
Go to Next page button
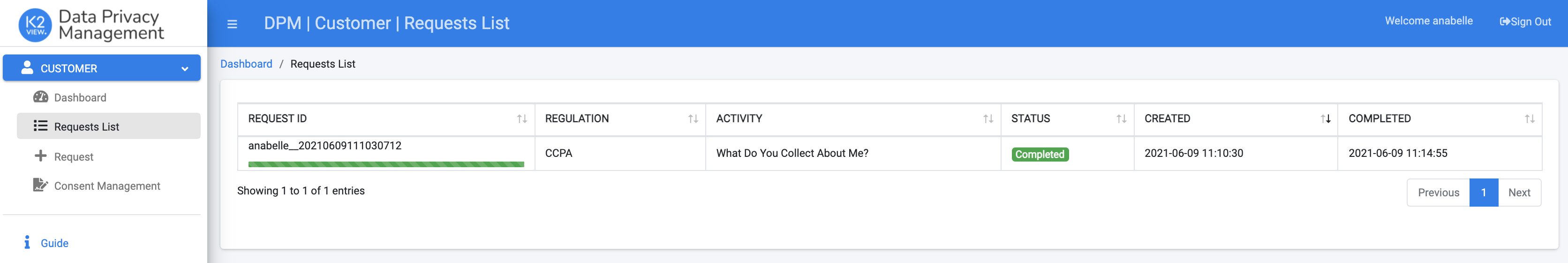tap(1519, 193)
